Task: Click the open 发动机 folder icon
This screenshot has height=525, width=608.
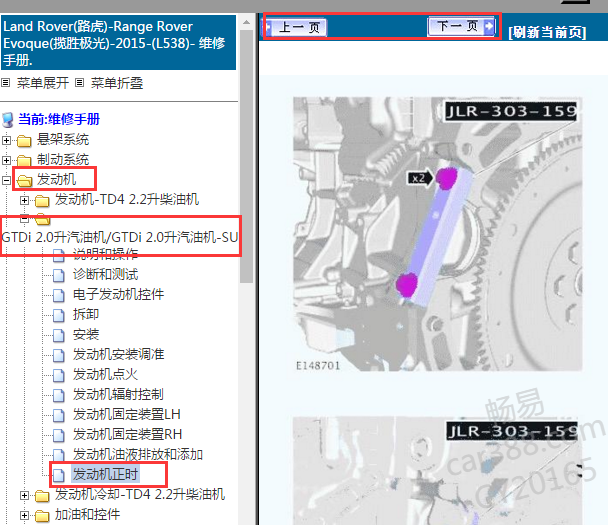Action: [25, 180]
